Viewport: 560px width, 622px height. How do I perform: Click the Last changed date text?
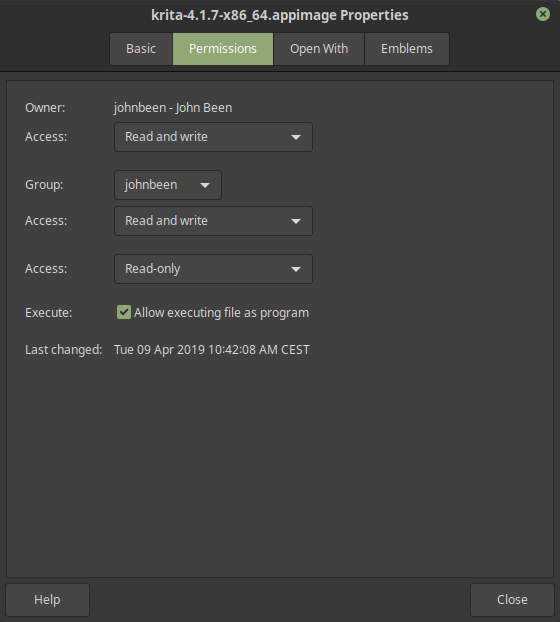(212, 349)
